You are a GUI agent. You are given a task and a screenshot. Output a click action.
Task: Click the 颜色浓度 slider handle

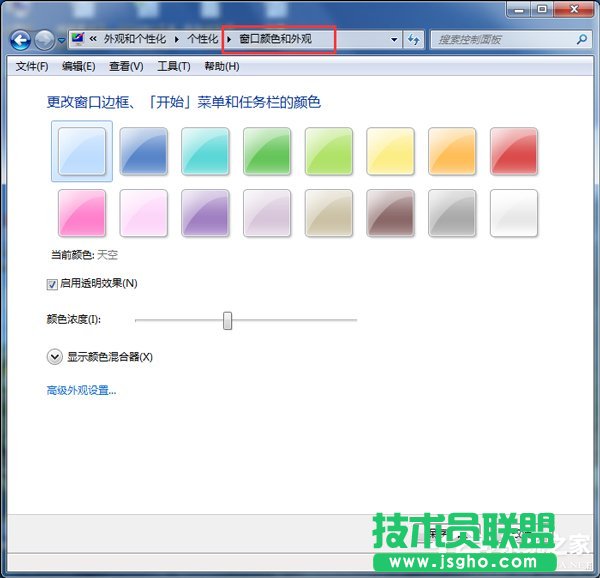pos(227,320)
